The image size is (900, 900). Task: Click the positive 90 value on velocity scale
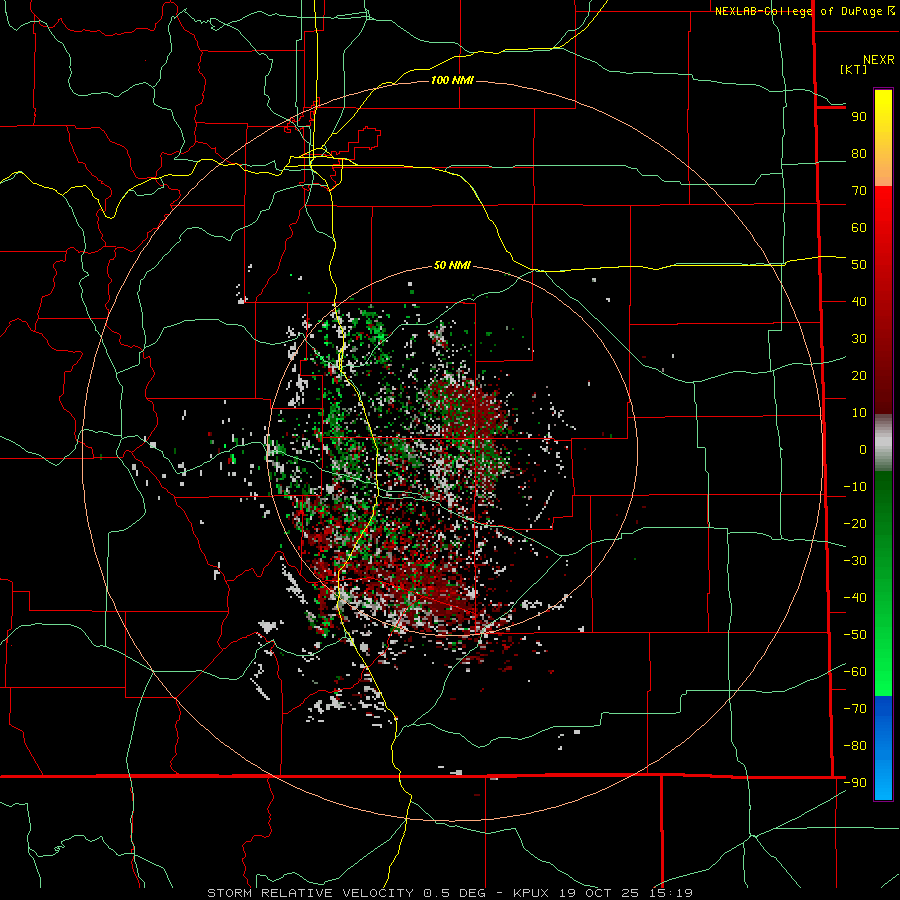pyautogui.click(x=859, y=117)
